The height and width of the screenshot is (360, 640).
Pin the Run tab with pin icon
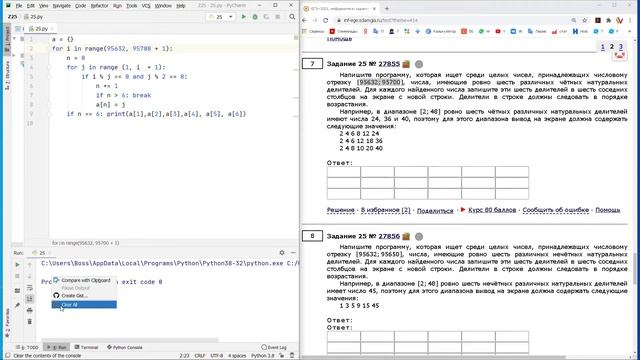(x=17, y=305)
